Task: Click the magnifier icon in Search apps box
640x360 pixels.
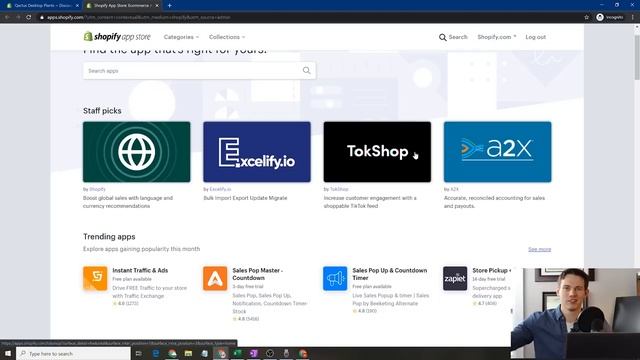Action: (x=307, y=71)
